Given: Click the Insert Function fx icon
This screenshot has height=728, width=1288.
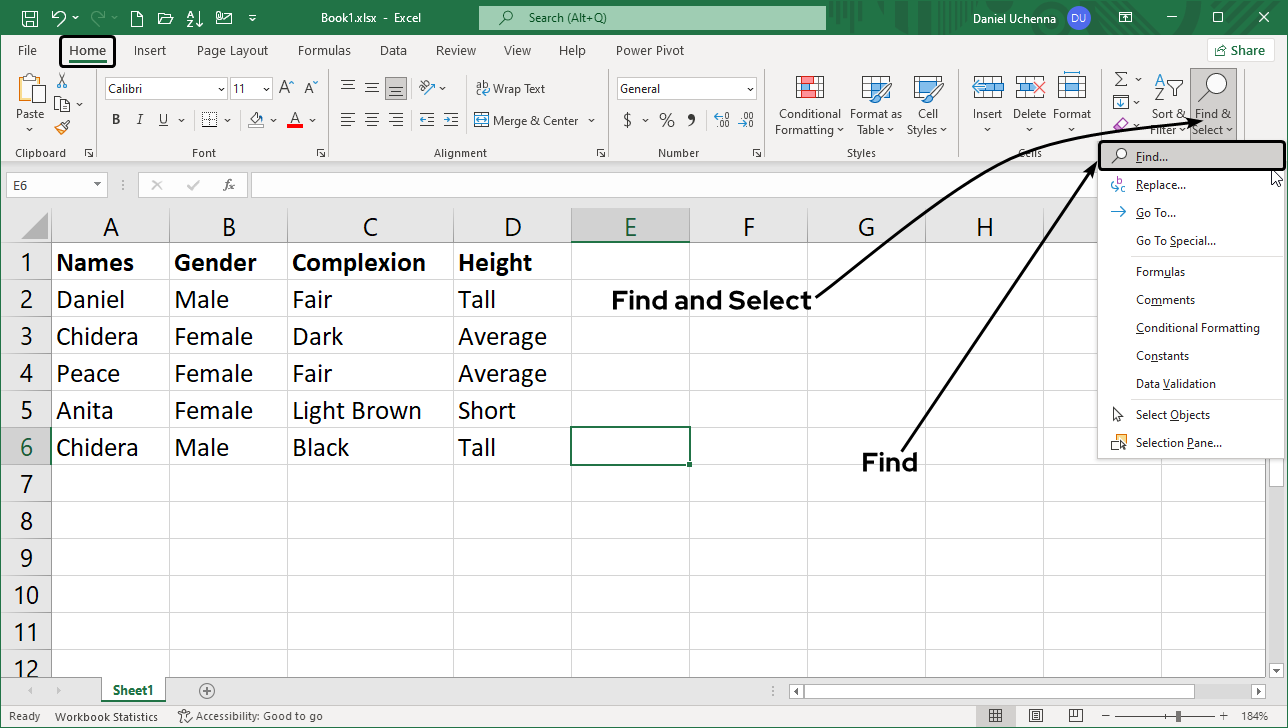Looking at the screenshot, I should point(229,185).
